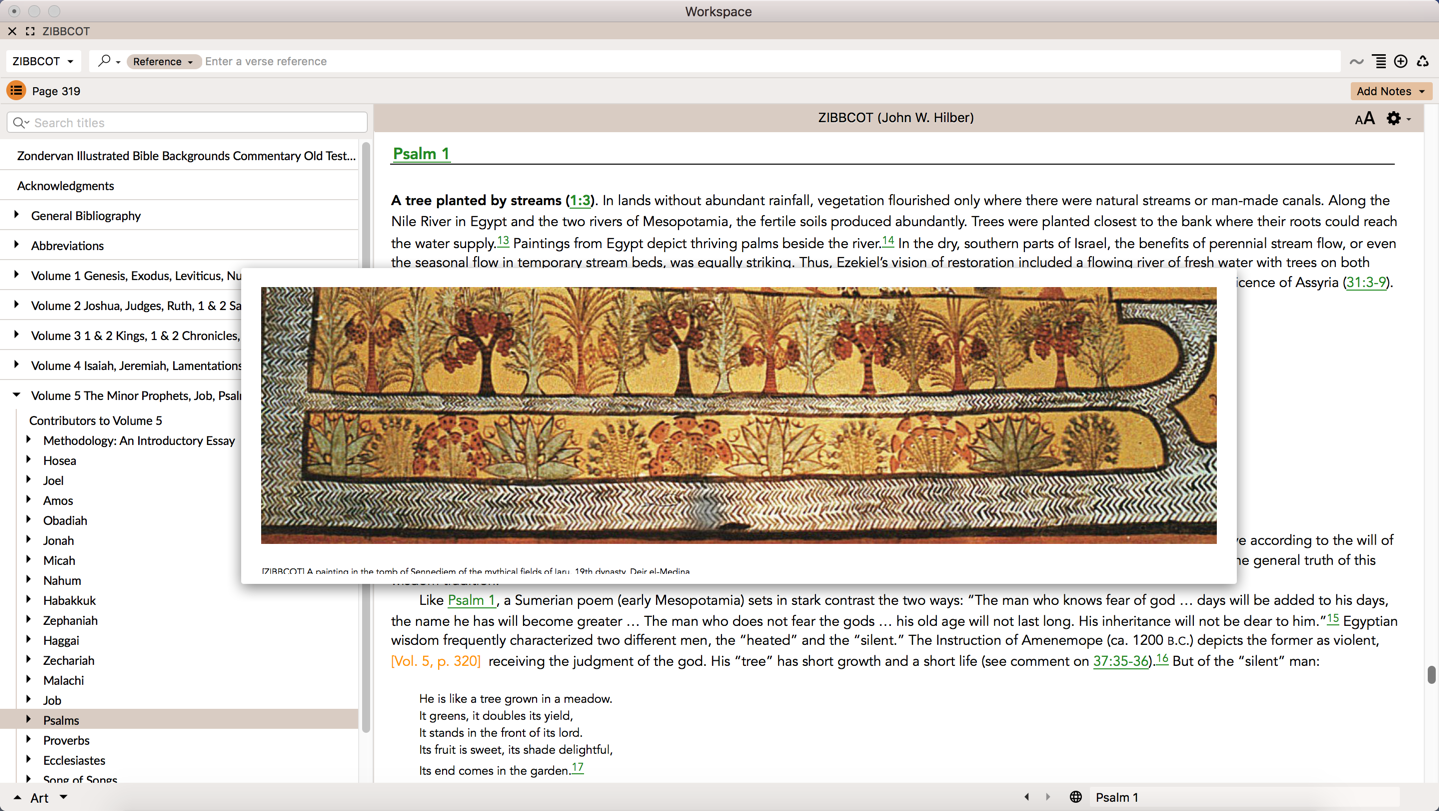Select Zechariah in the contents tree
The width and height of the screenshot is (1439, 811).
[x=69, y=661]
